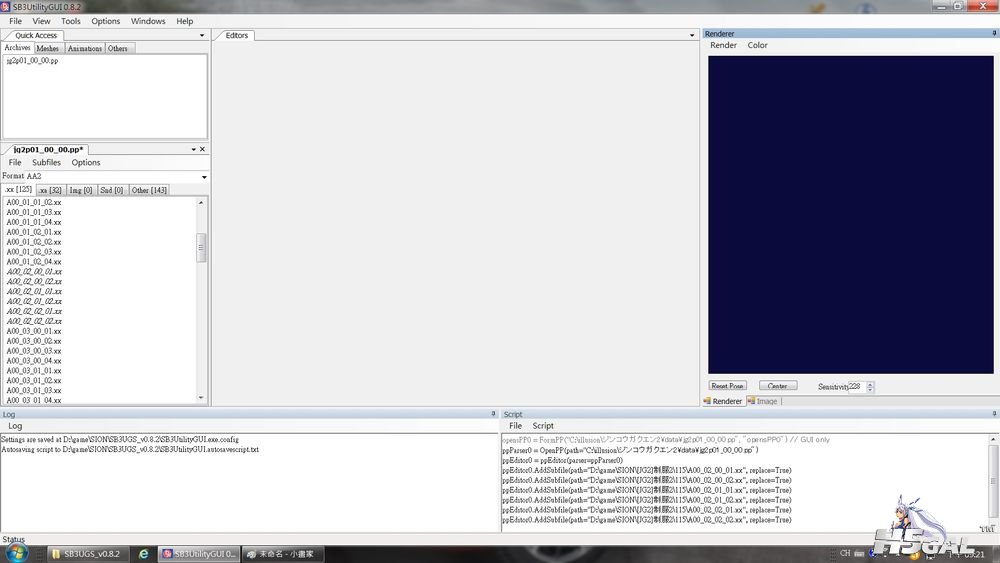Open the Quick Access panel dropdown arrow
Image resolution: width=1000 pixels, height=563 pixels.
203,36
